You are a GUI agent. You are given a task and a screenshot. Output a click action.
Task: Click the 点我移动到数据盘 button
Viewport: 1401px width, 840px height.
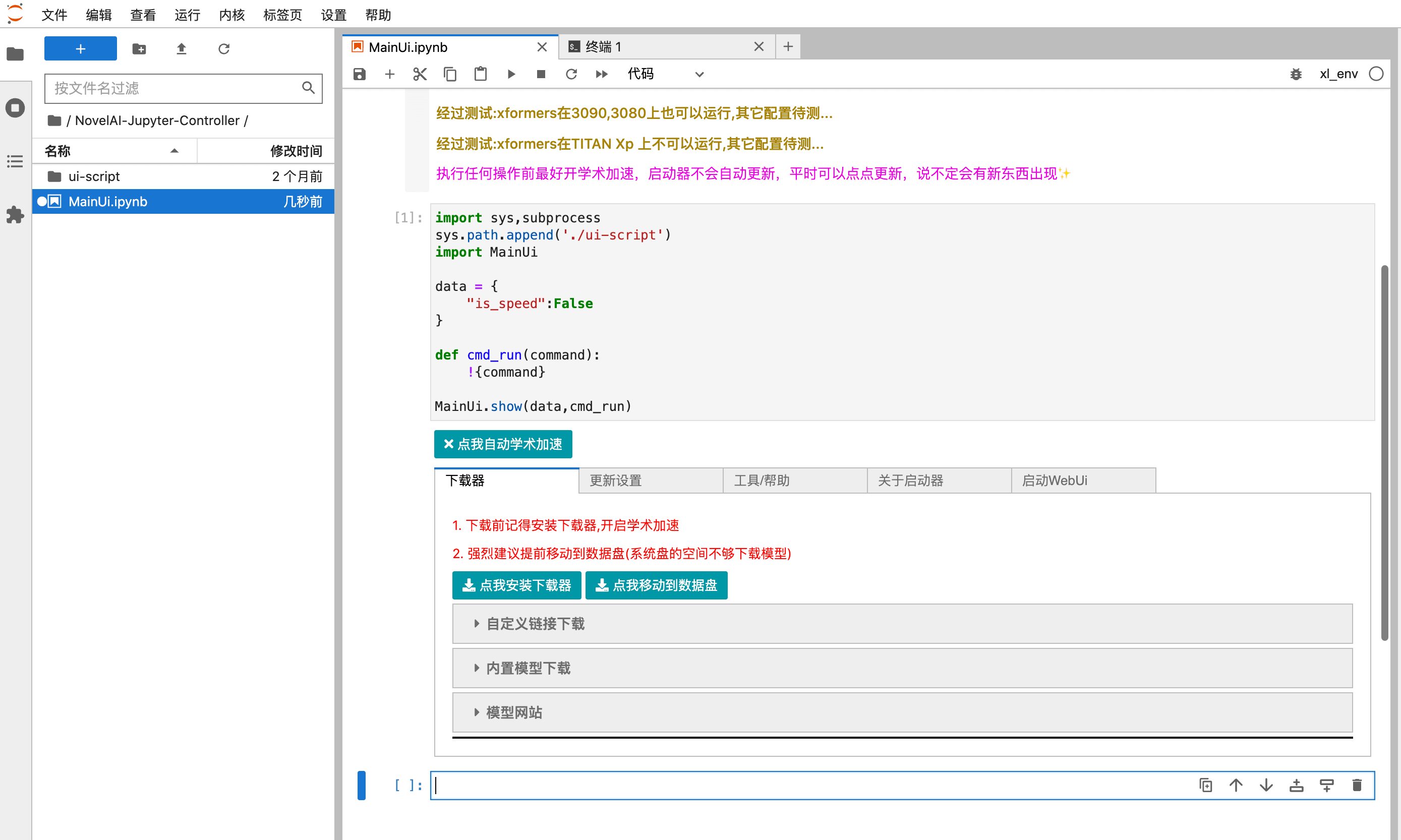click(x=656, y=585)
